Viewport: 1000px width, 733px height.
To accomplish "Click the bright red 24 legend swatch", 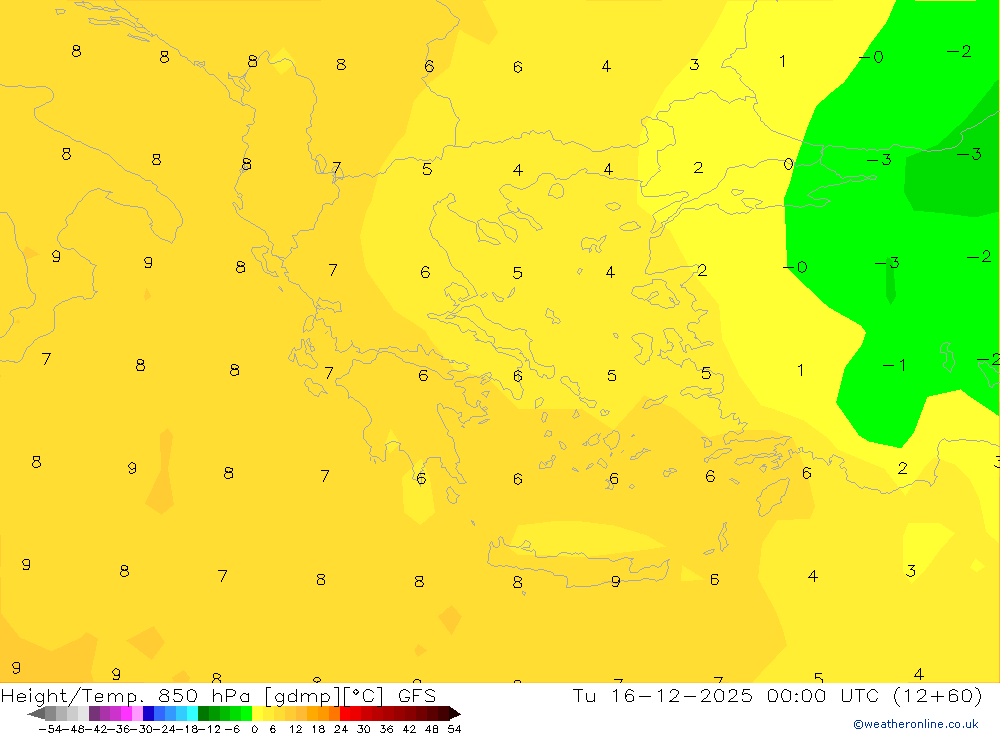I will (x=345, y=713).
